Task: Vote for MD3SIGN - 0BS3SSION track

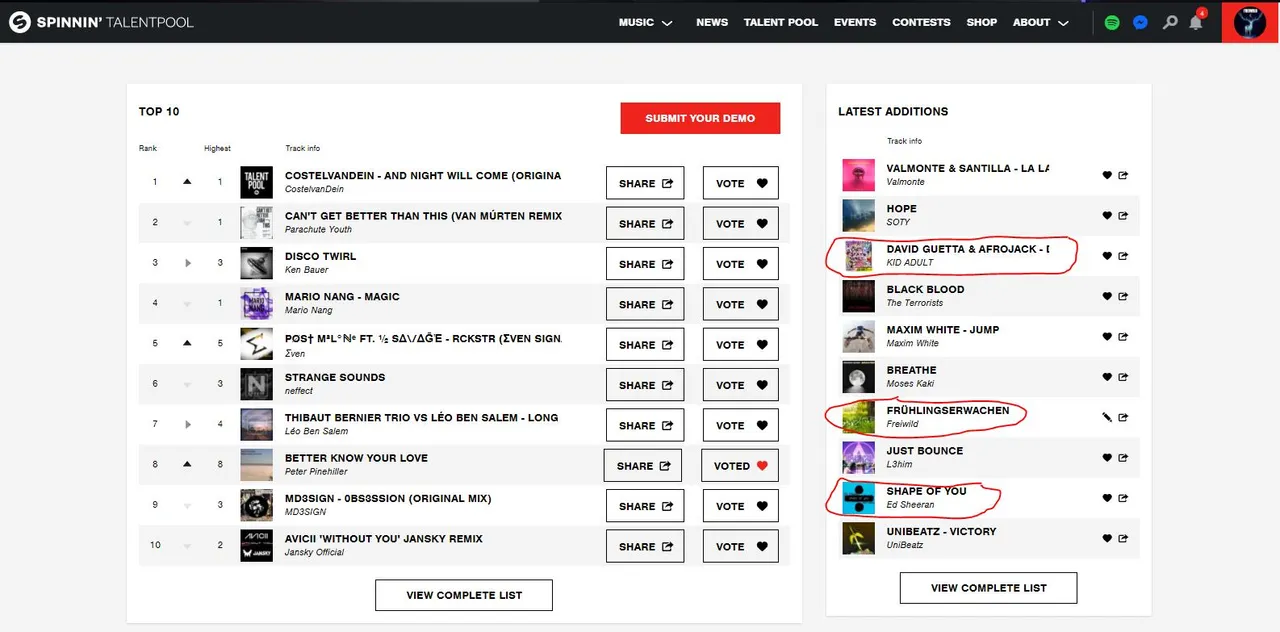Action: (x=740, y=506)
